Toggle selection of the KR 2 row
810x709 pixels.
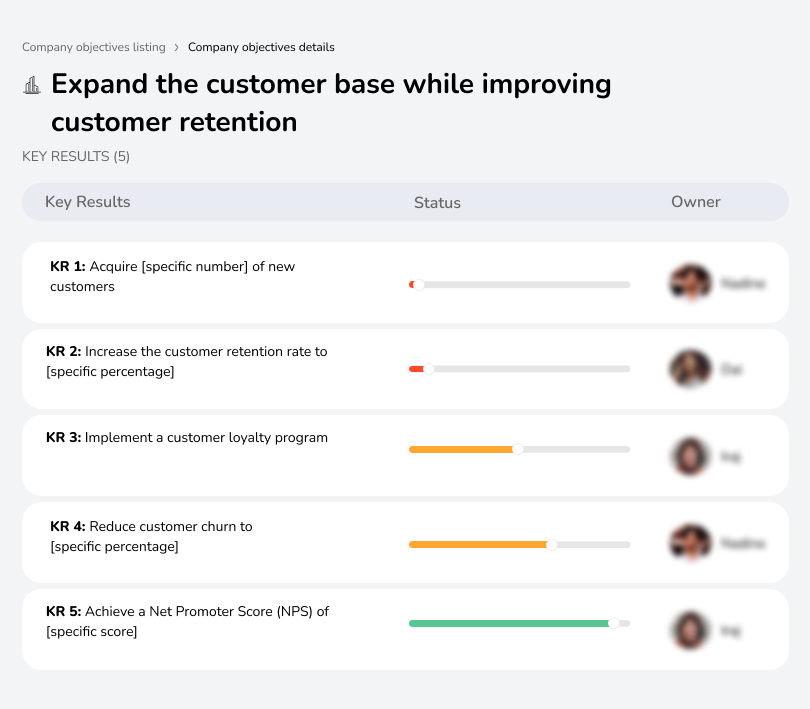(x=405, y=368)
